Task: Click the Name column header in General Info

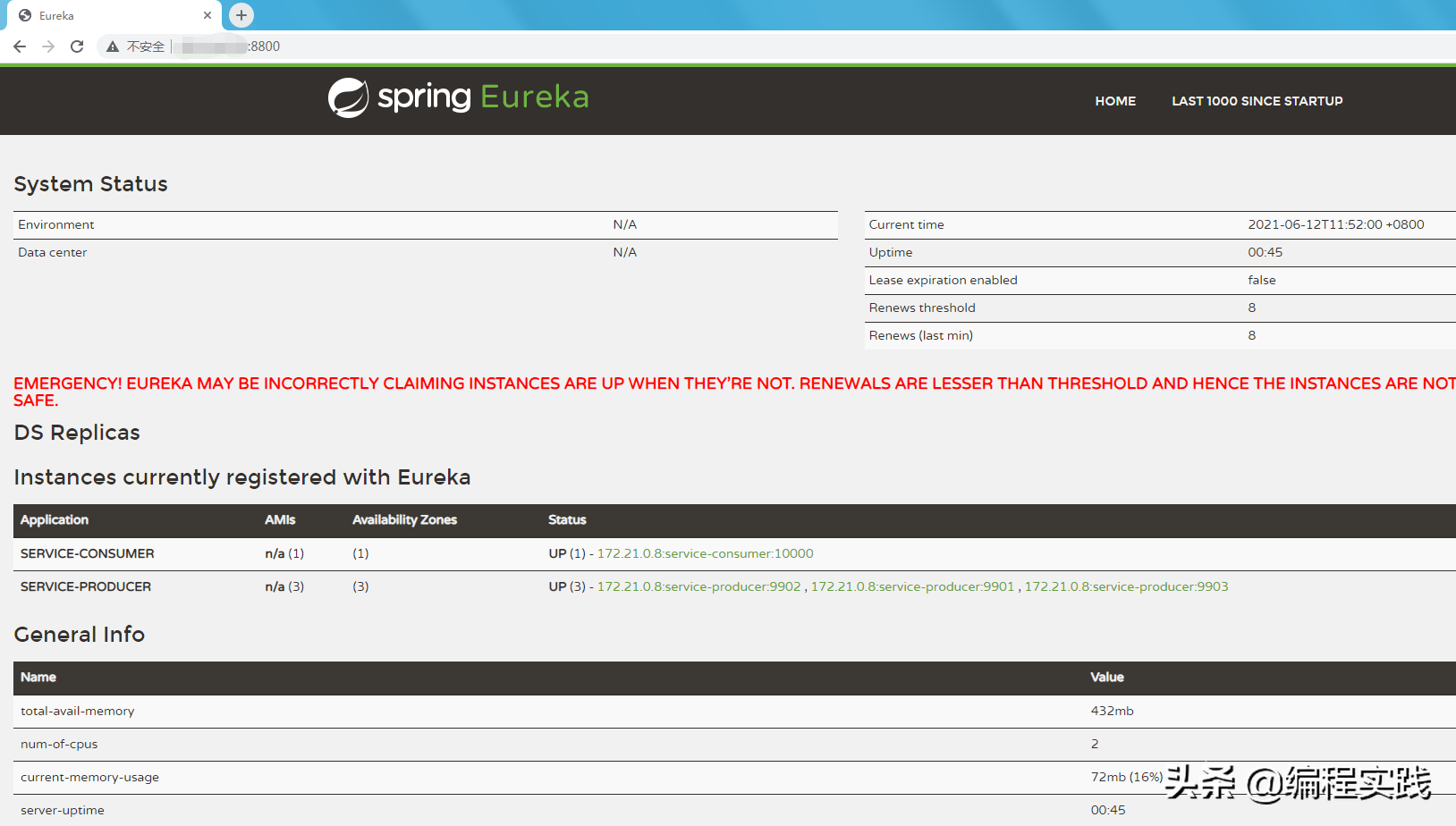Action: [x=38, y=677]
